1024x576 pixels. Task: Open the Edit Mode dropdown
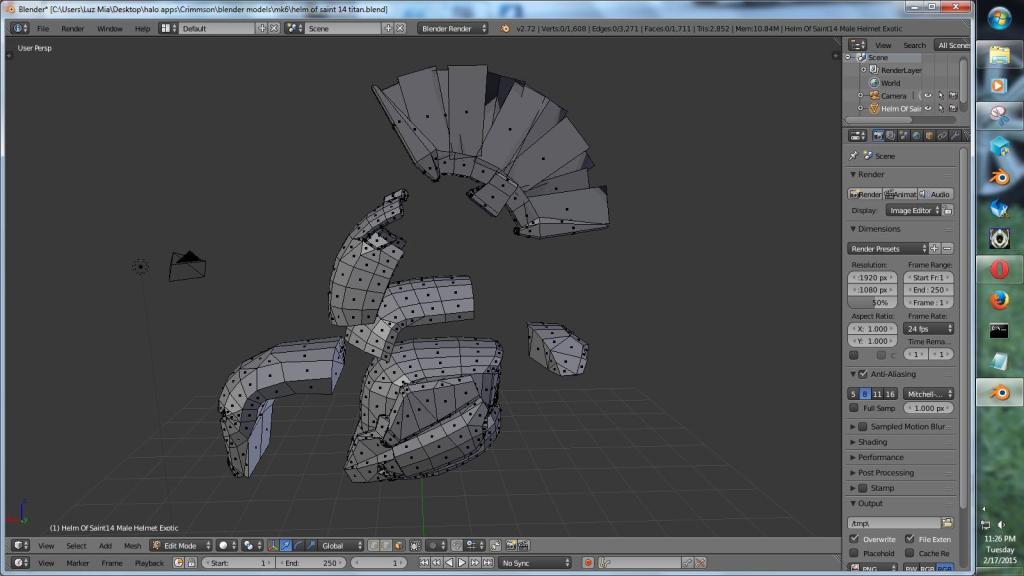[181, 545]
